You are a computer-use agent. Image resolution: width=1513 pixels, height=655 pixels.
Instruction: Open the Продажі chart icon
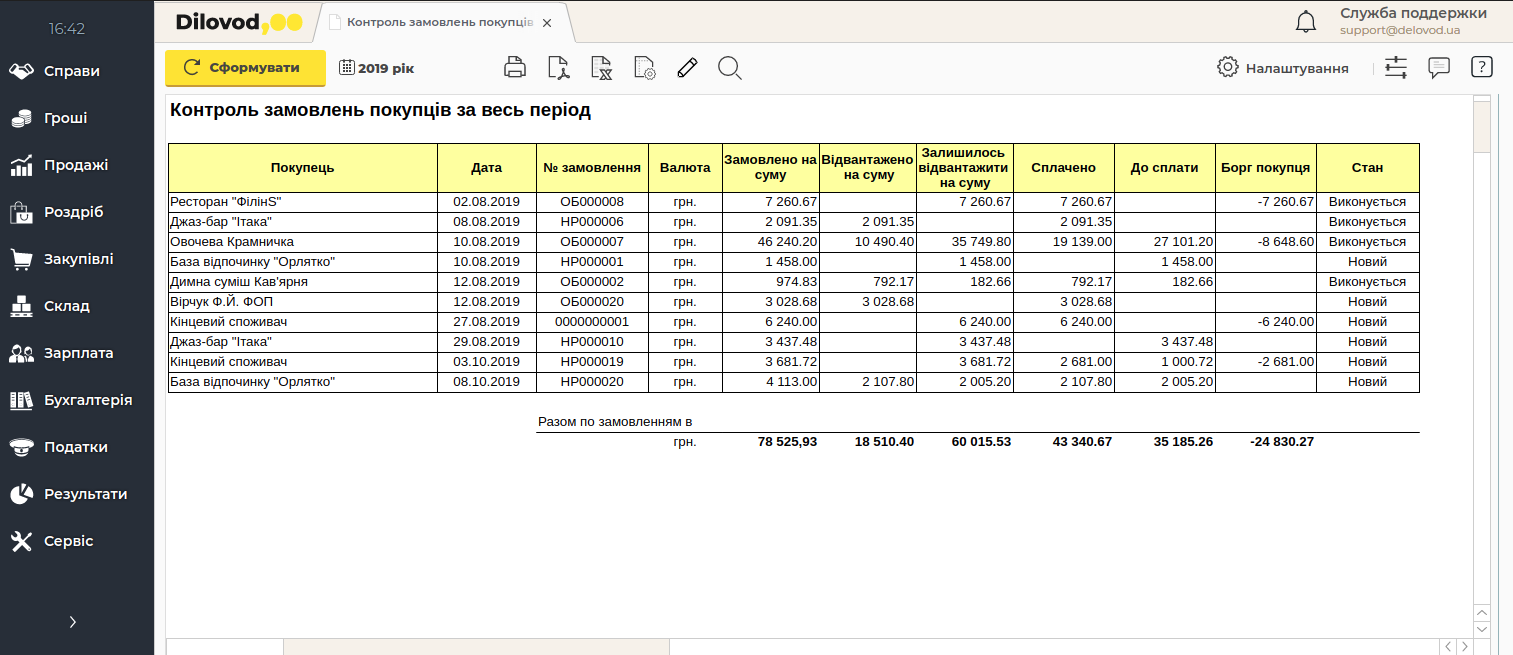(x=22, y=165)
